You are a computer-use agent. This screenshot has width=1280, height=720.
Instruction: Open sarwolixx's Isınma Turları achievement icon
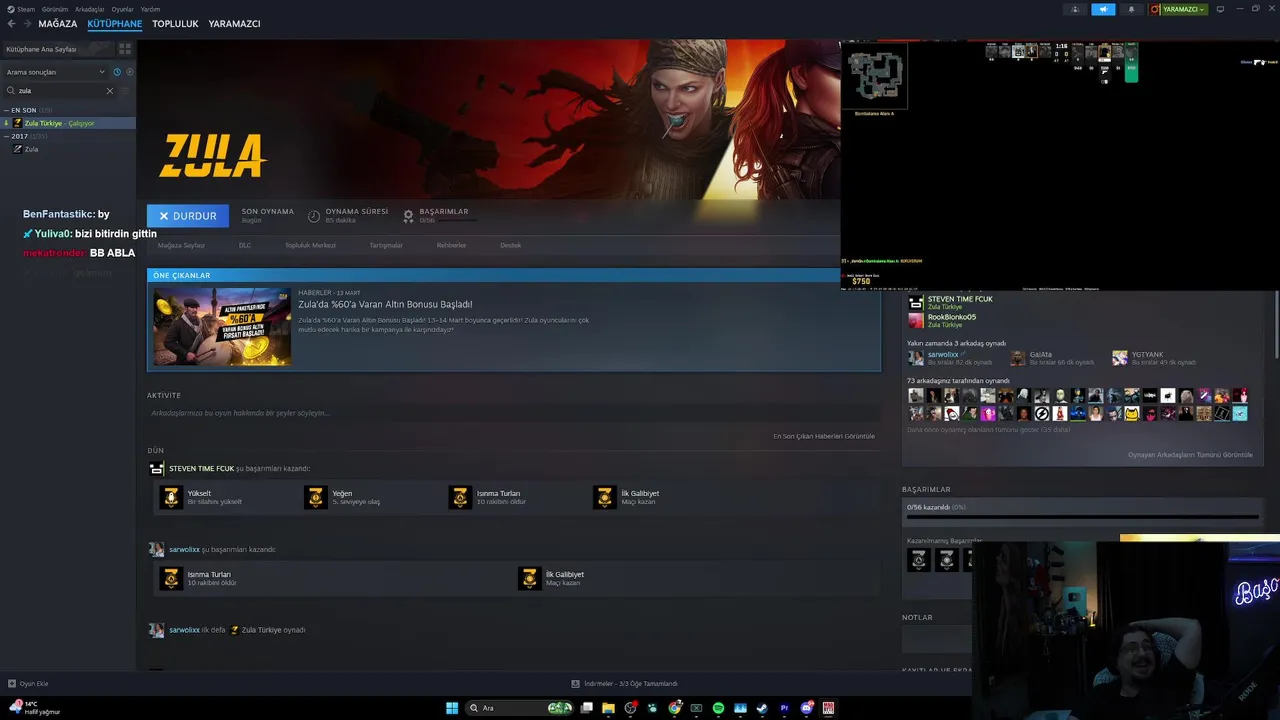click(171, 578)
